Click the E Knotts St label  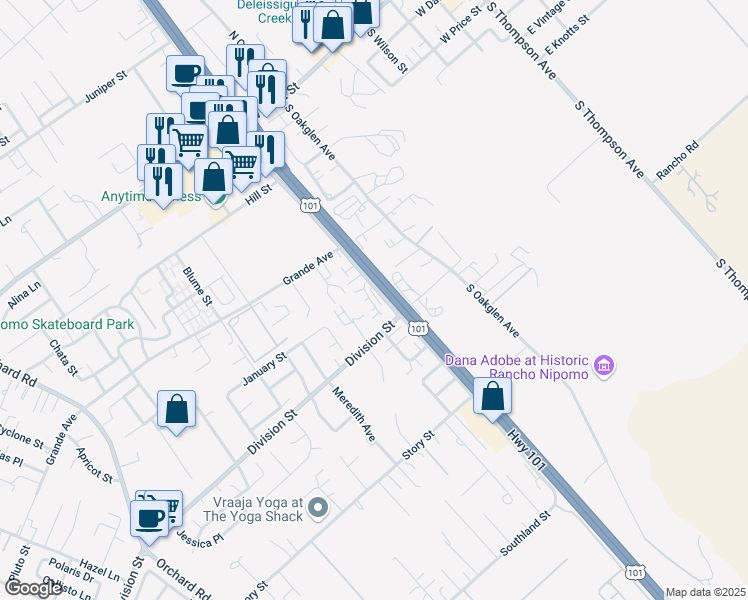[568, 34]
